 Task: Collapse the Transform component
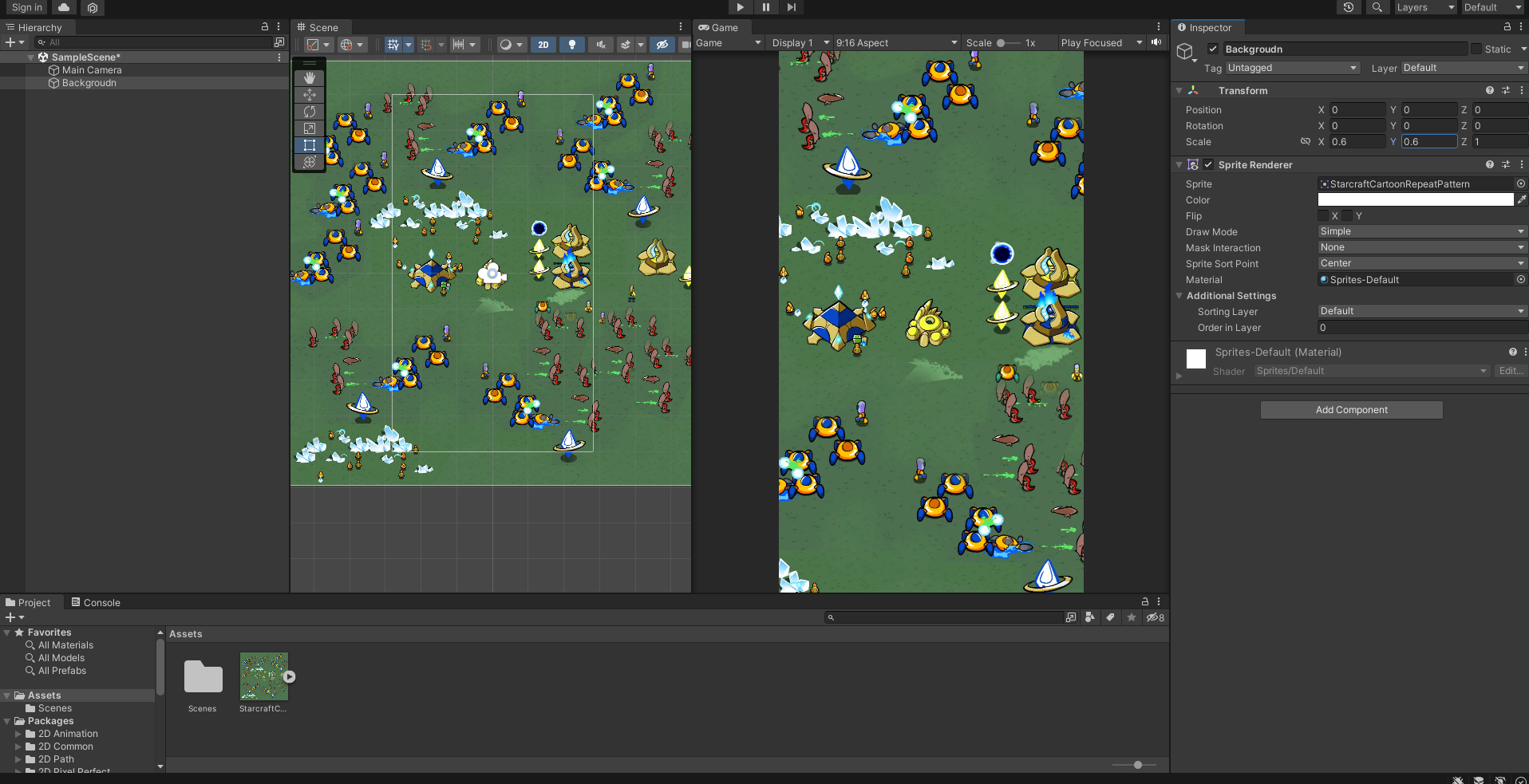coord(1179,91)
